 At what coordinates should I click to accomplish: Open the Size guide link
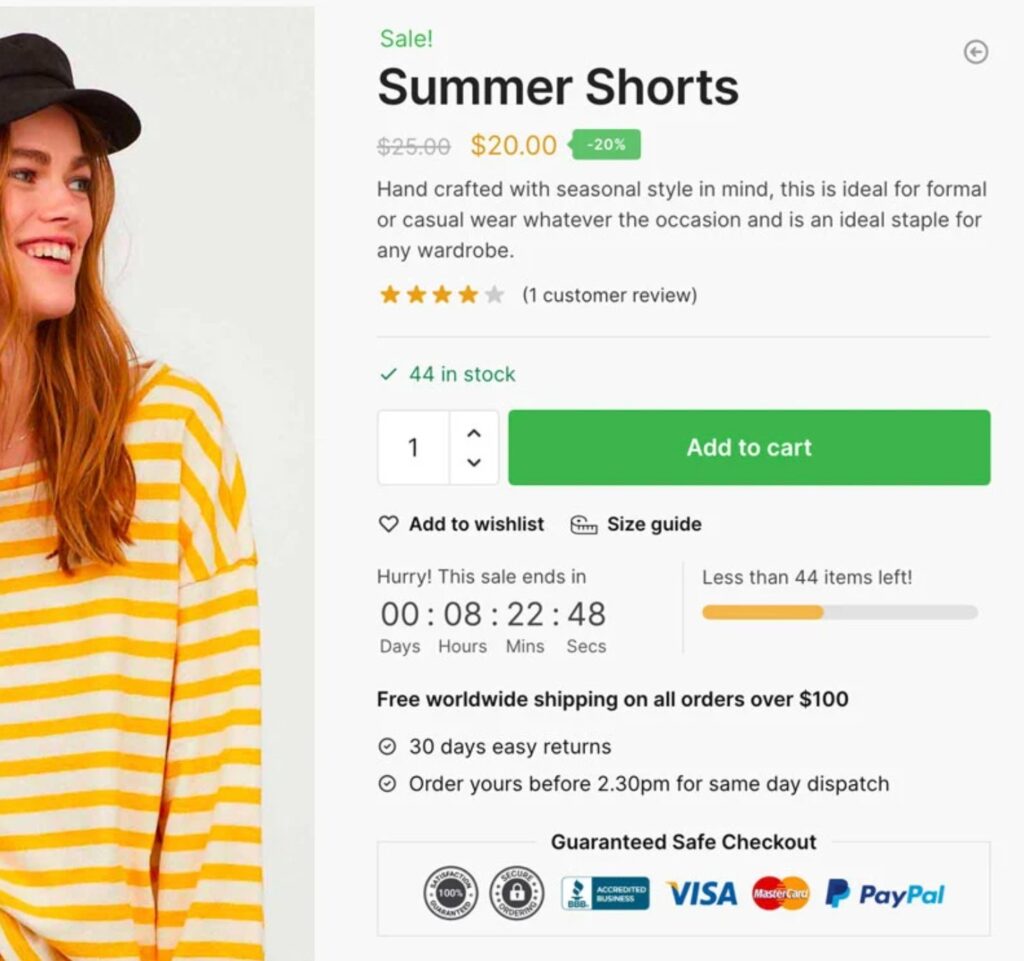[x=654, y=524]
